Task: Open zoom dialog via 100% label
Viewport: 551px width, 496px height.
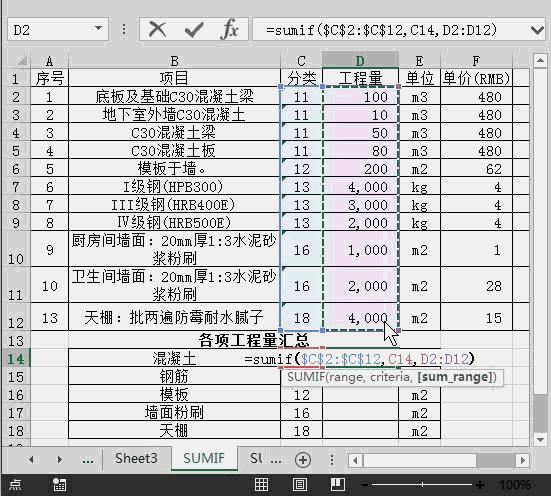Action: click(514, 485)
